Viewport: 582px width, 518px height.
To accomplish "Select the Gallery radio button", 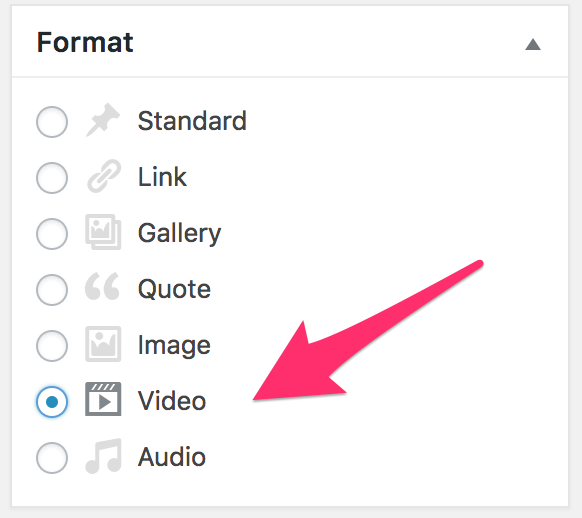I will click(52, 234).
